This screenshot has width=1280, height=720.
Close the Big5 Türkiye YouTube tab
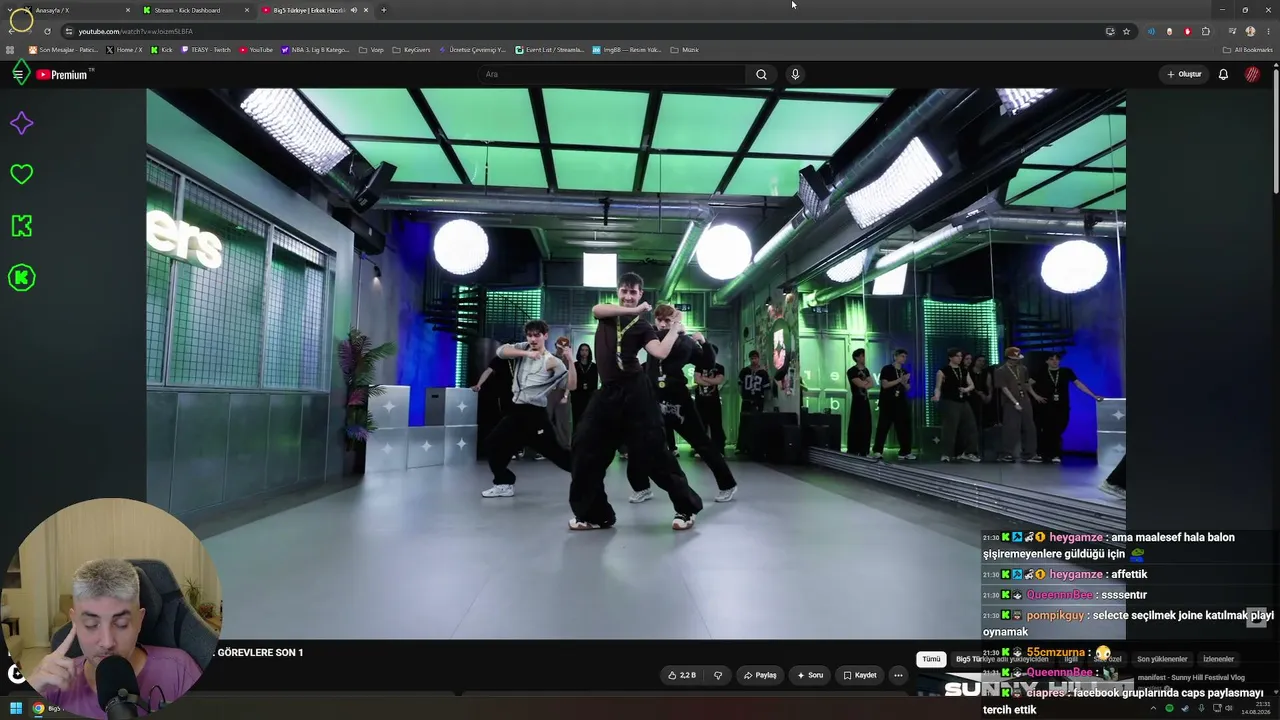[x=366, y=10]
